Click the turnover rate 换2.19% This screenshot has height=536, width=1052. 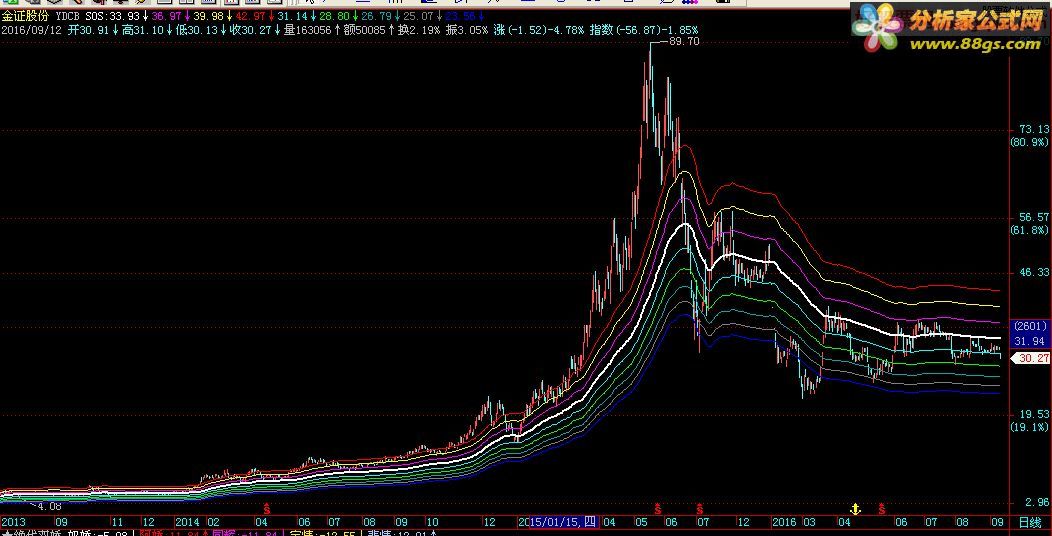(x=418, y=30)
